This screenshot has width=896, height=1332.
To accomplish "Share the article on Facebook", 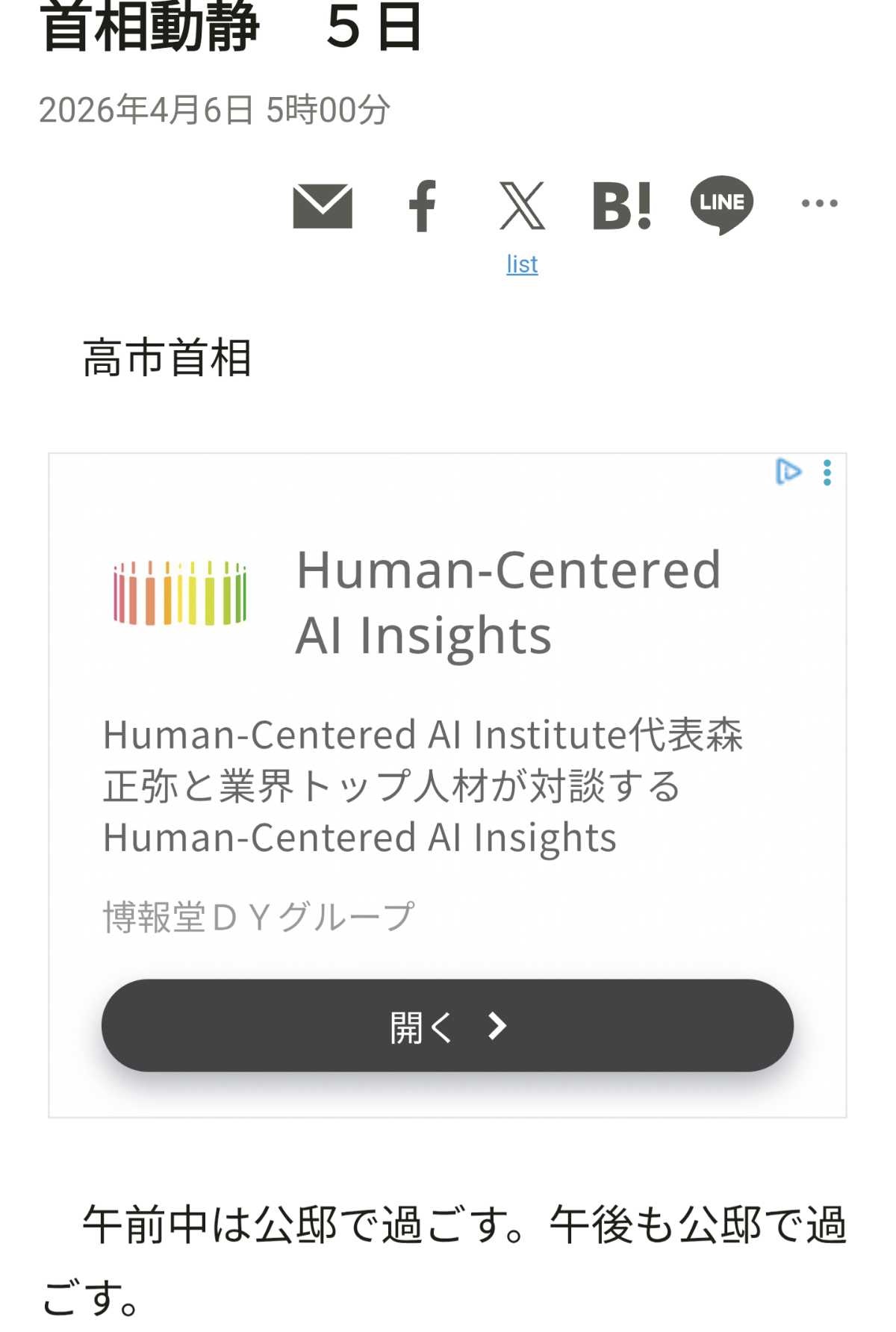I will click(423, 205).
